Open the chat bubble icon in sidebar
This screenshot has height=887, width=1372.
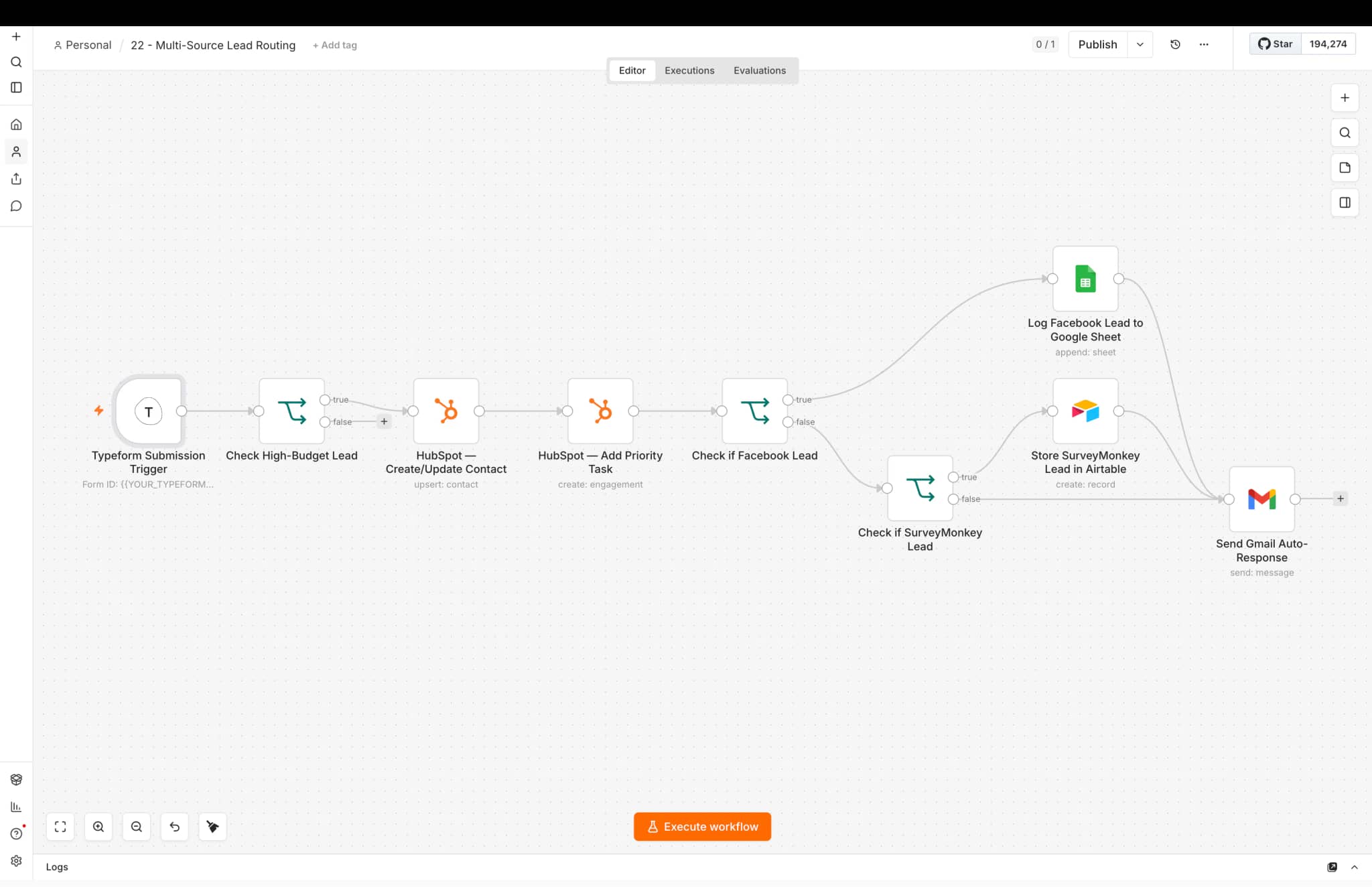[16, 206]
